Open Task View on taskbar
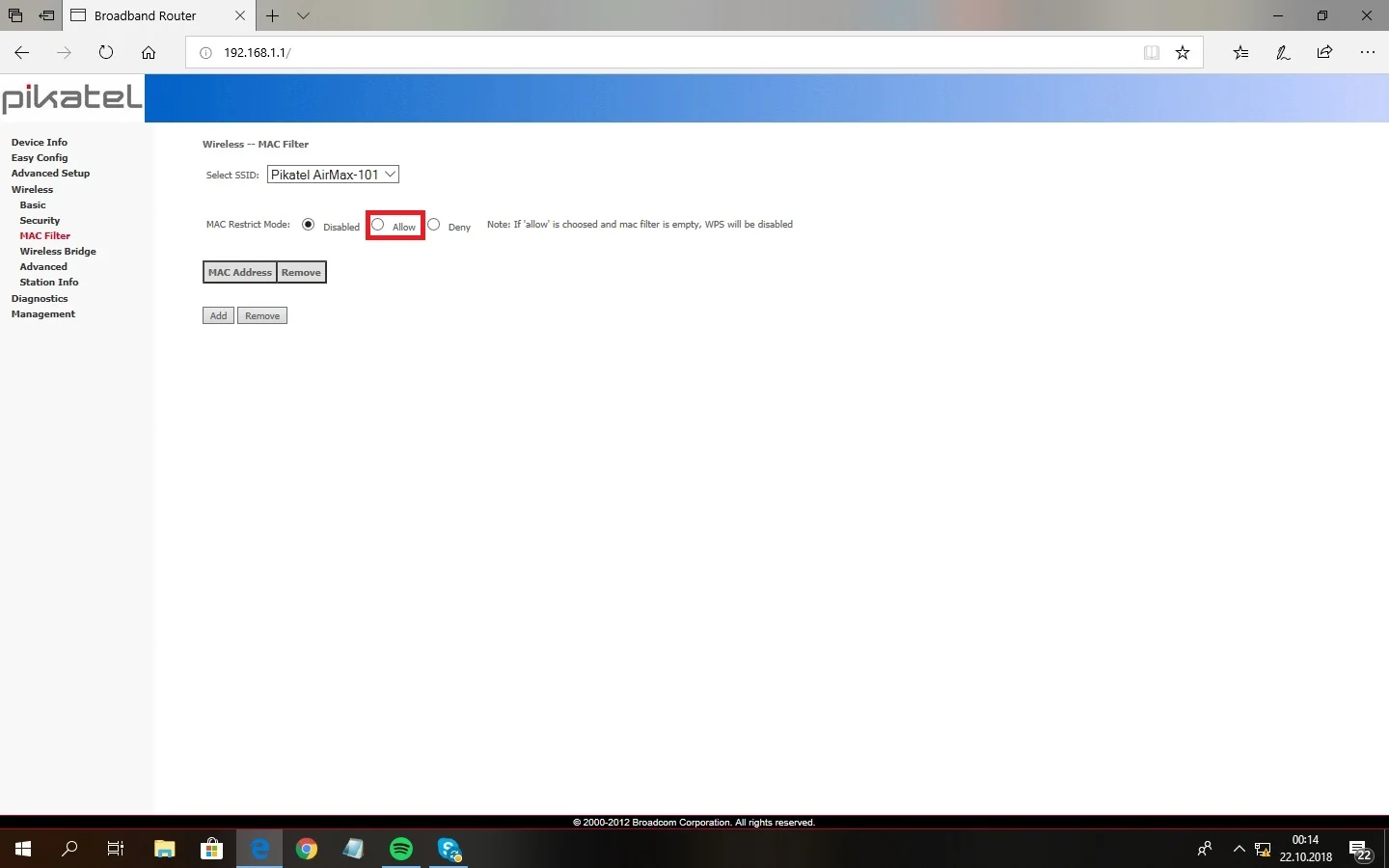The image size is (1389, 868). click(x=116, y=849)
